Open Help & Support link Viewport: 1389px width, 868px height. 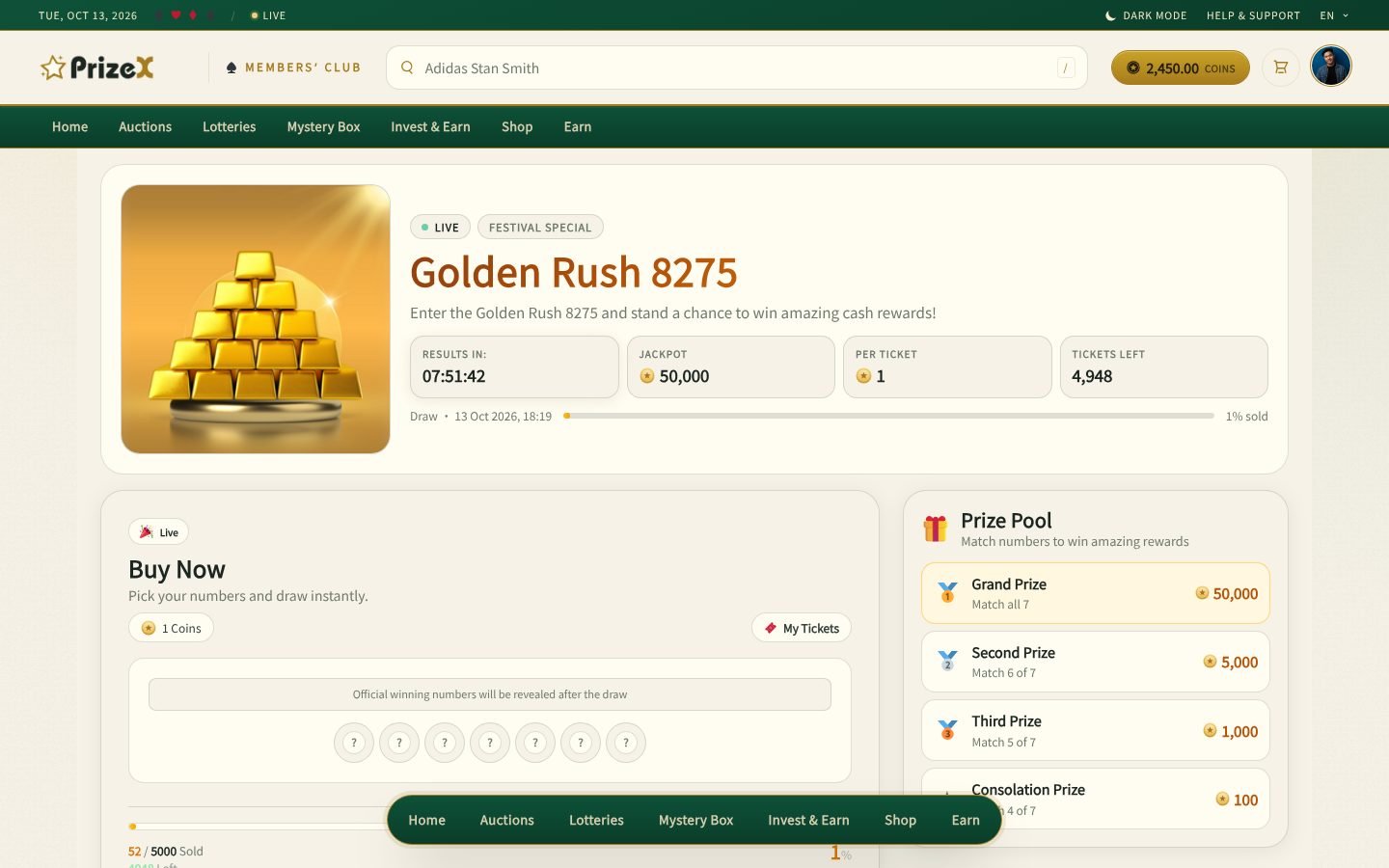click(x=1253, y=15)
